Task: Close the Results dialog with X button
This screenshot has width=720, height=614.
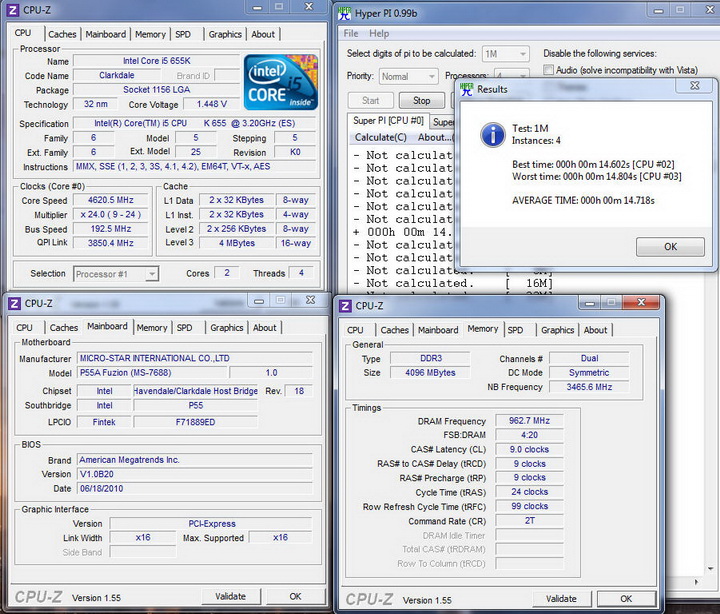Action: 694,85
